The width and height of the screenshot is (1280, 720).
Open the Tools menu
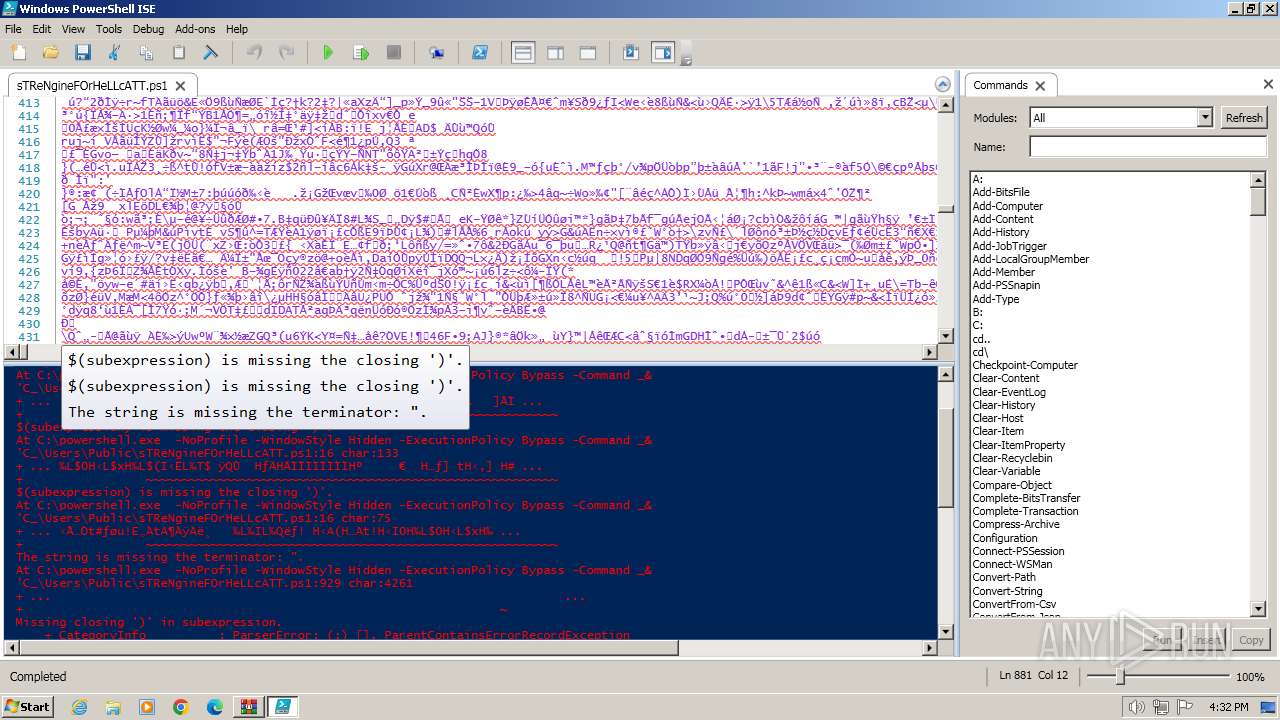coord(109,29)
